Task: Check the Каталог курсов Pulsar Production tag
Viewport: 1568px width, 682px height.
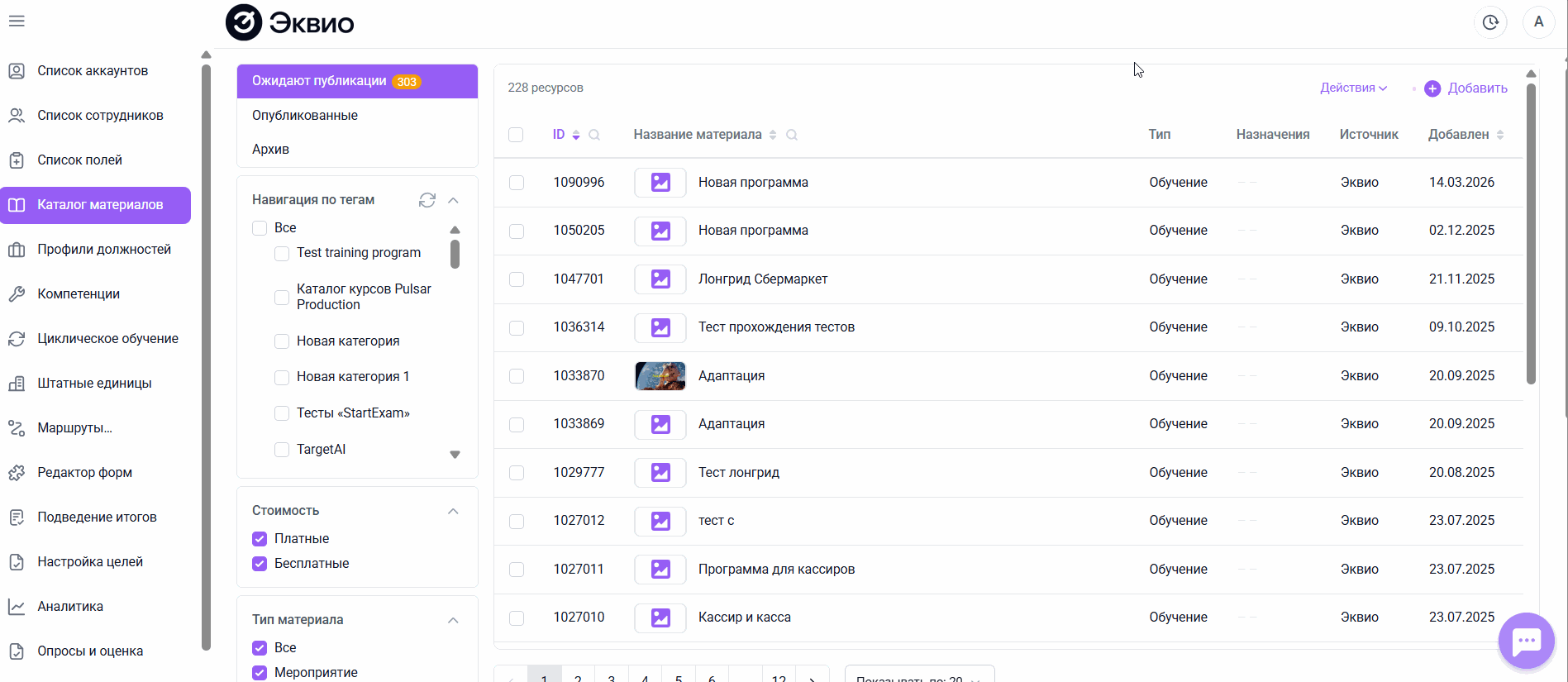Action: [x=282, y=297]
